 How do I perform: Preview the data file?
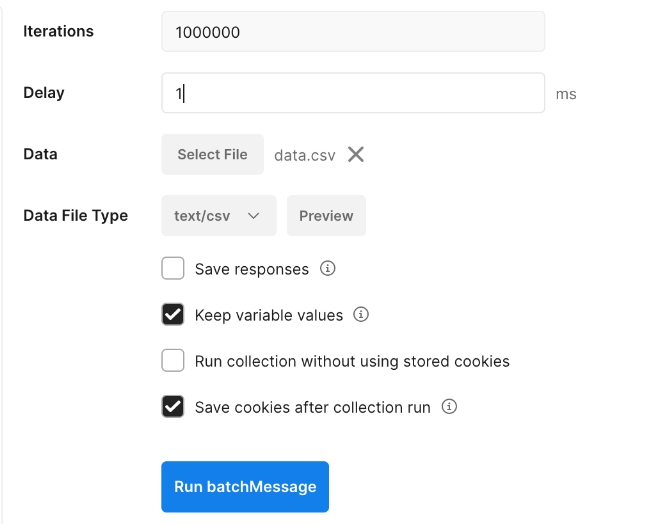[x=326, y=216]
